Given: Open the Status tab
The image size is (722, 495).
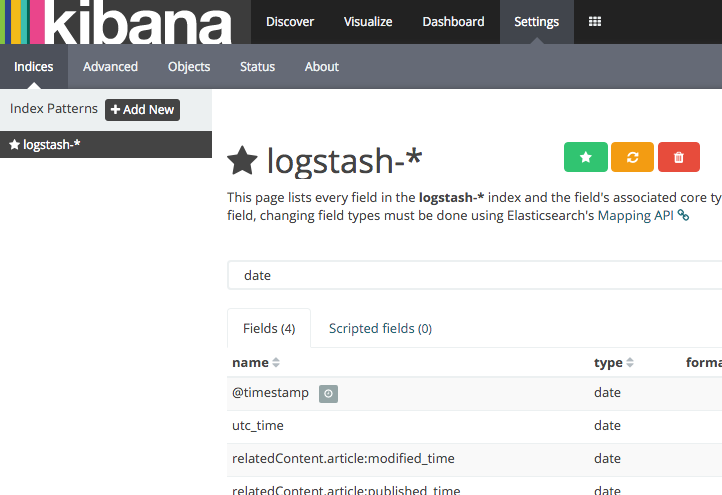Looking at the screenshot, I should point(257,66).
